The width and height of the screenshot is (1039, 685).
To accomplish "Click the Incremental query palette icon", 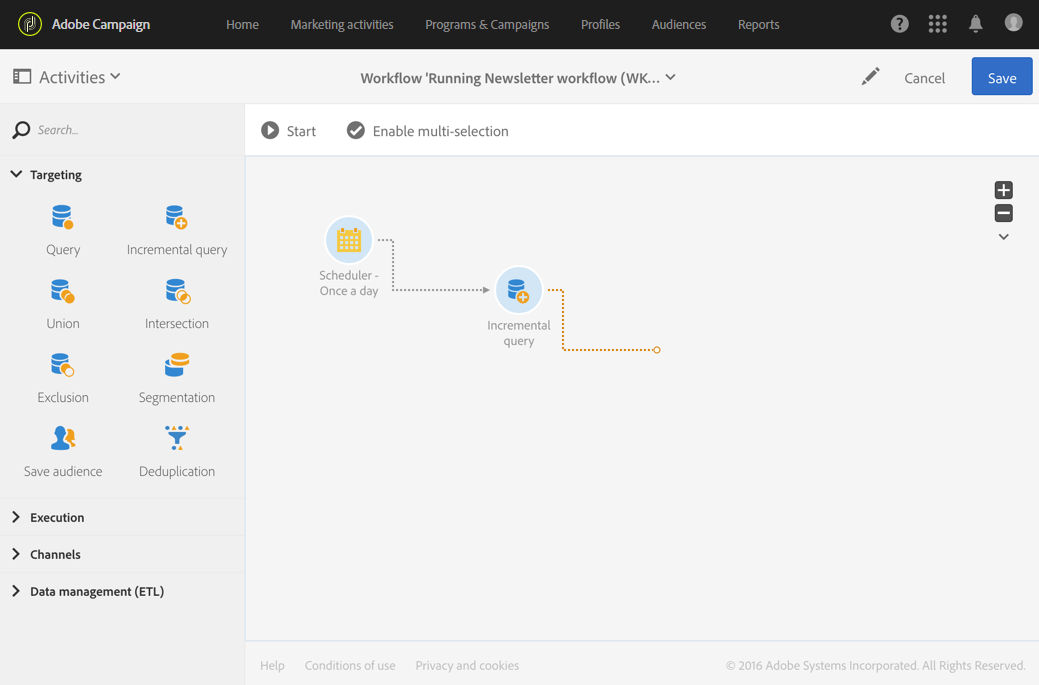I will click(176, 217).
